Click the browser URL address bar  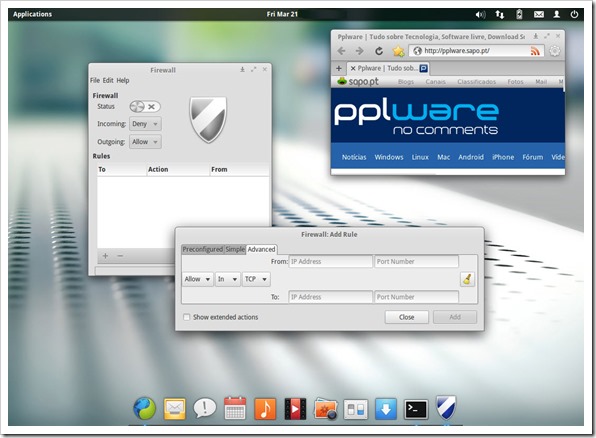477,51
